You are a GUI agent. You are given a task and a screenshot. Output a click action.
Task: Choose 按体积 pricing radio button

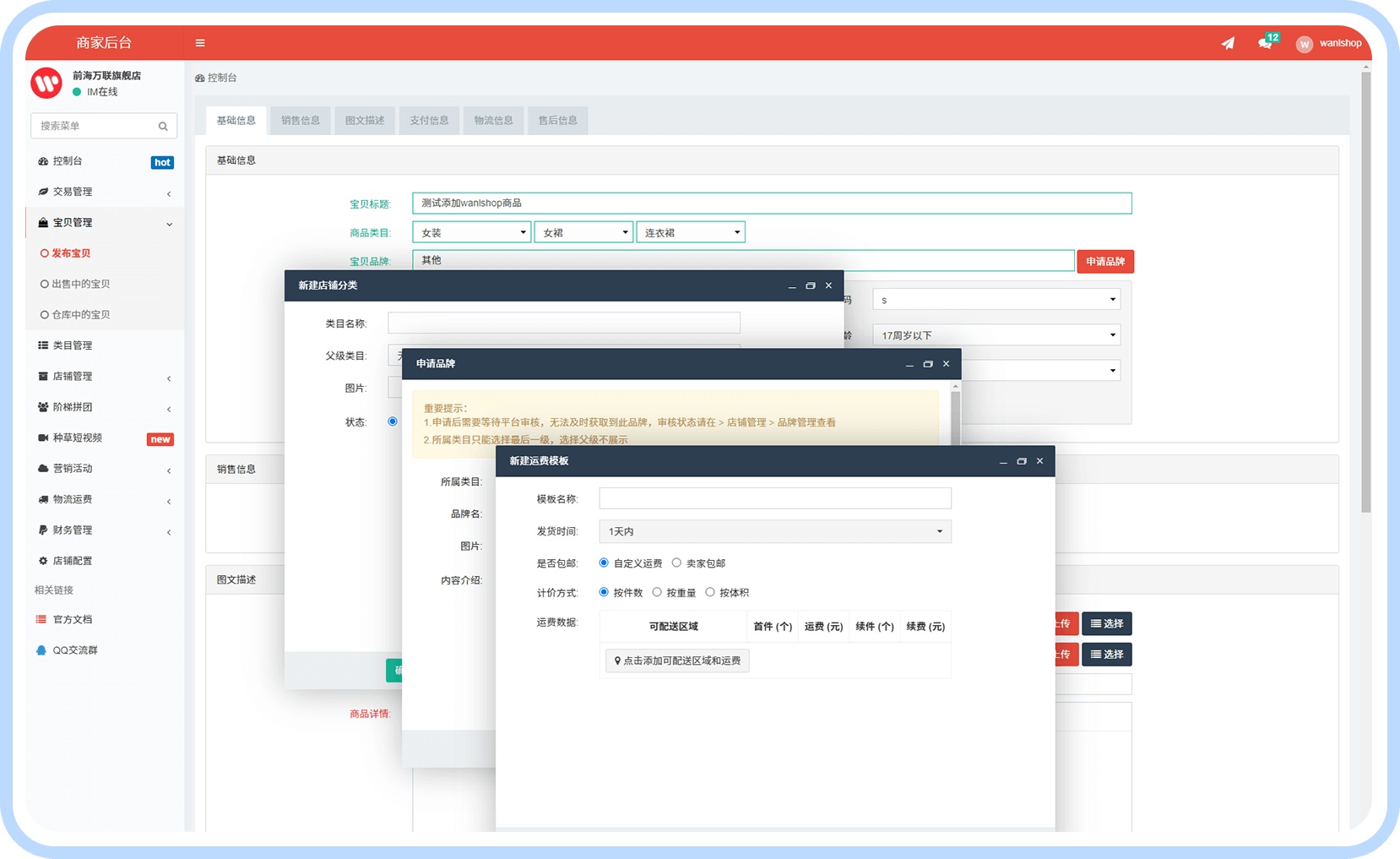[x=710, y=592]
